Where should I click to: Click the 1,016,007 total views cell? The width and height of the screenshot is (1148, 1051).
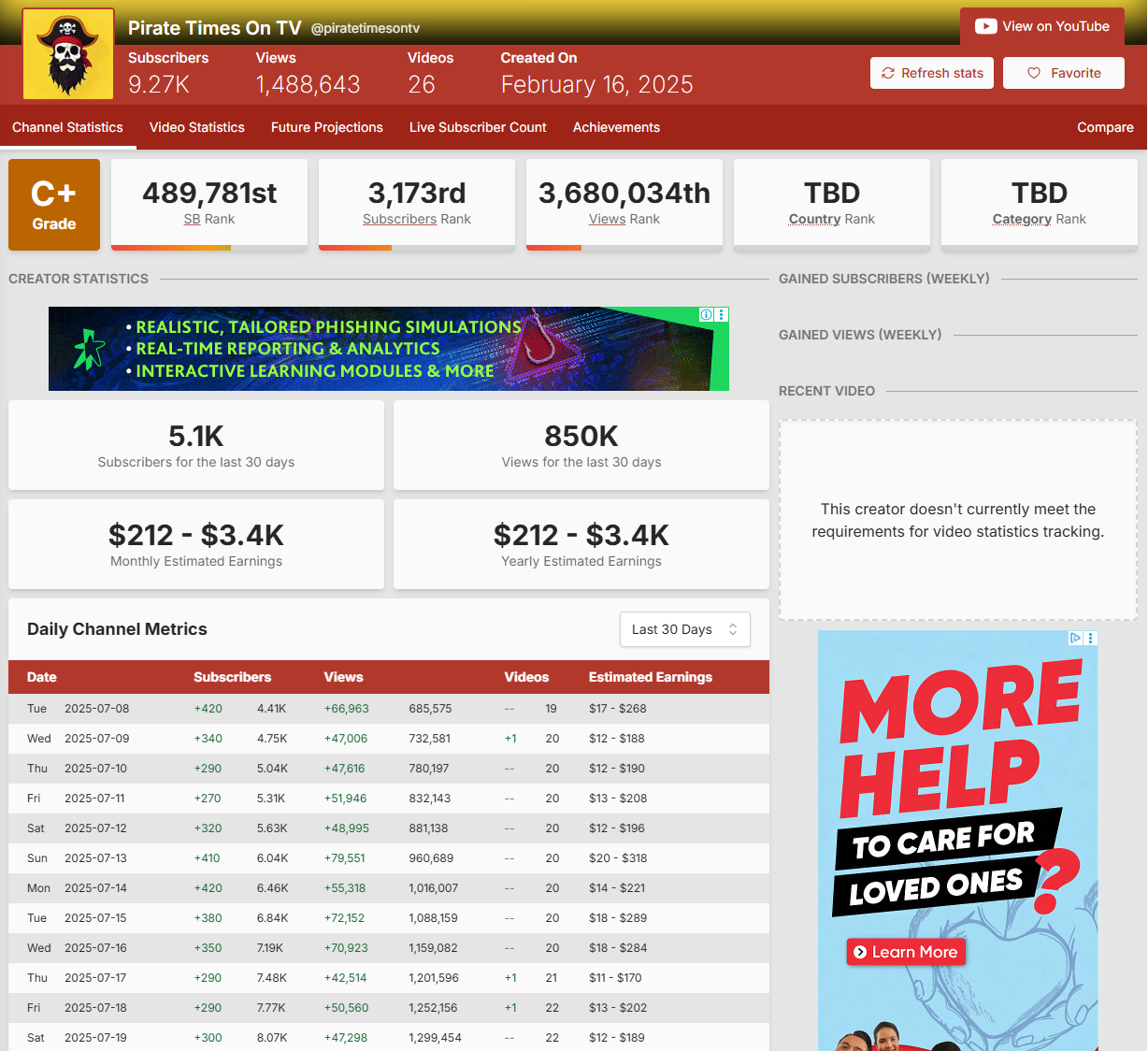434,888
